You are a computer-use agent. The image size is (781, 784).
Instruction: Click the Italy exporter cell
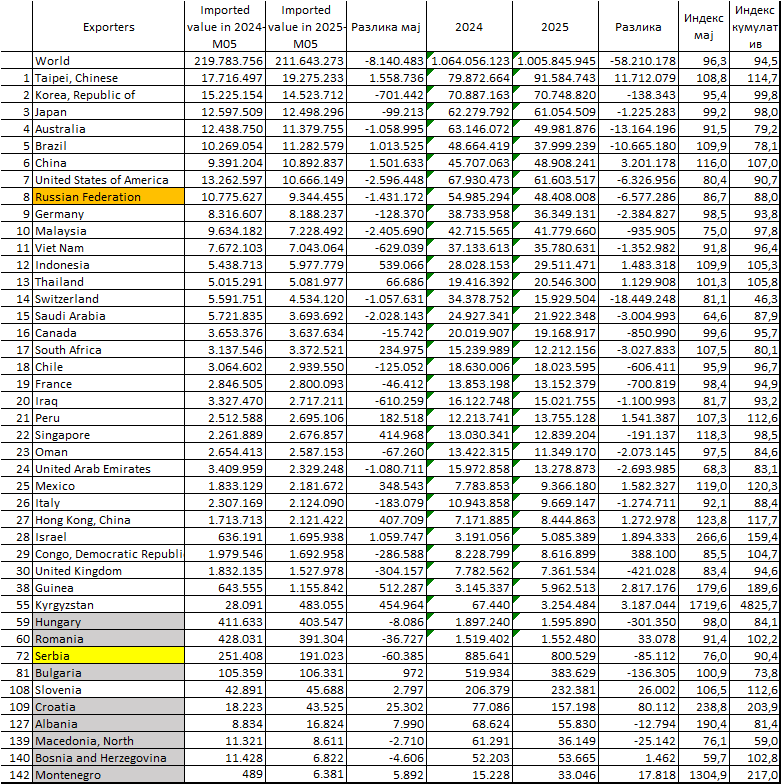pos(108,503)
